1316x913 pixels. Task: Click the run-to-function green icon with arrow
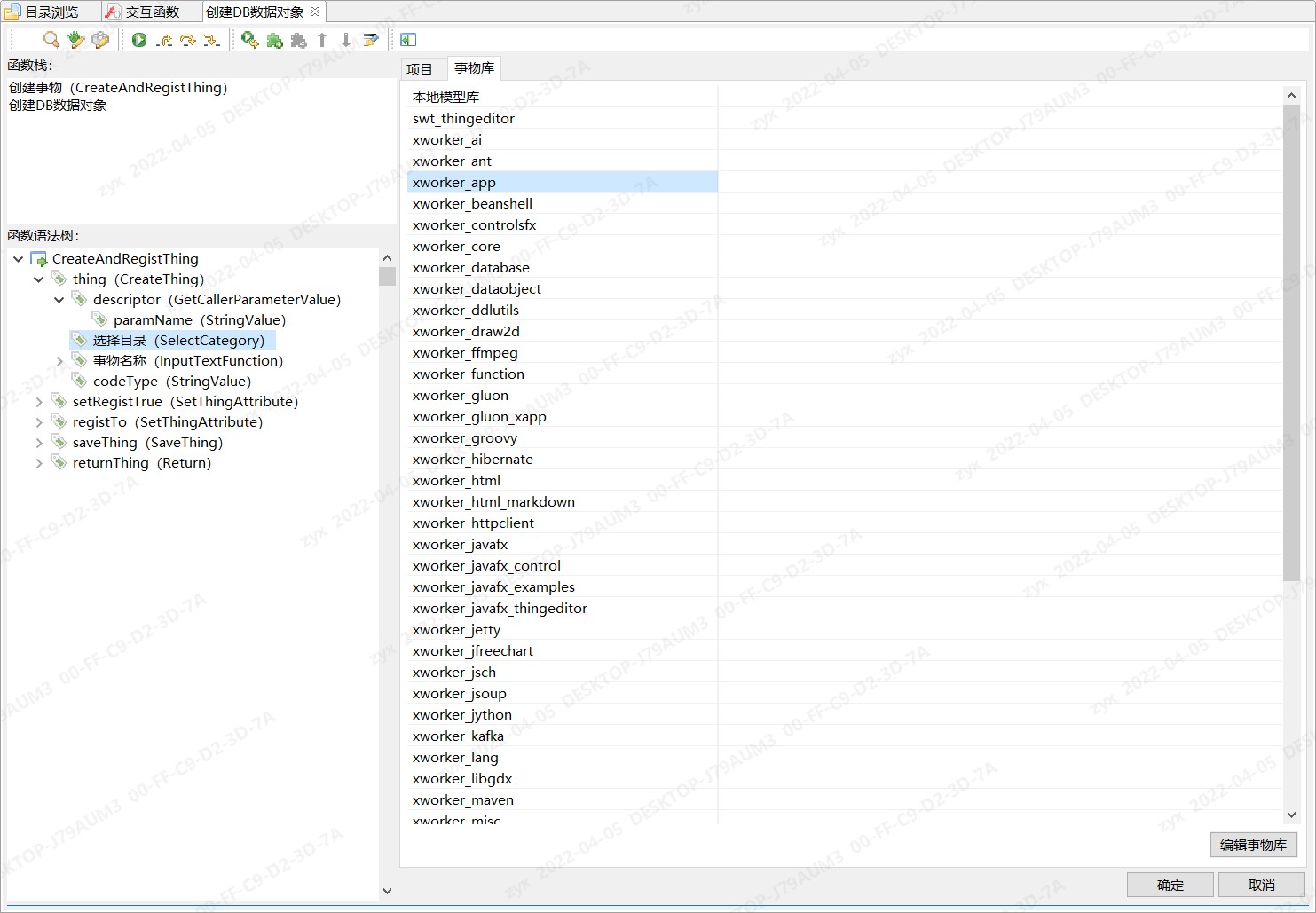point(249,40)
